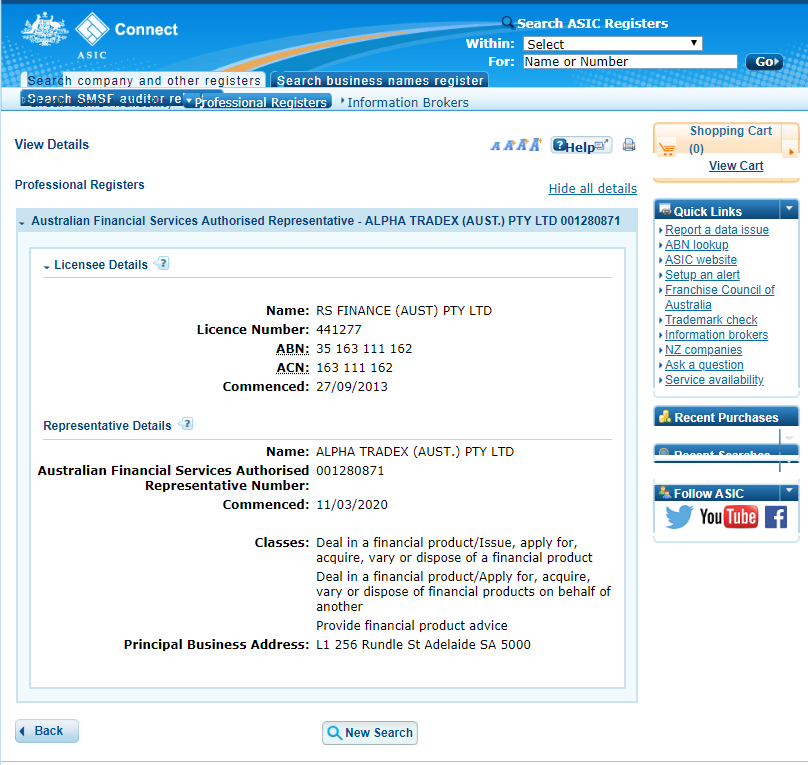Open the ASIC YouTube channel icon

[x=728, y=517]
